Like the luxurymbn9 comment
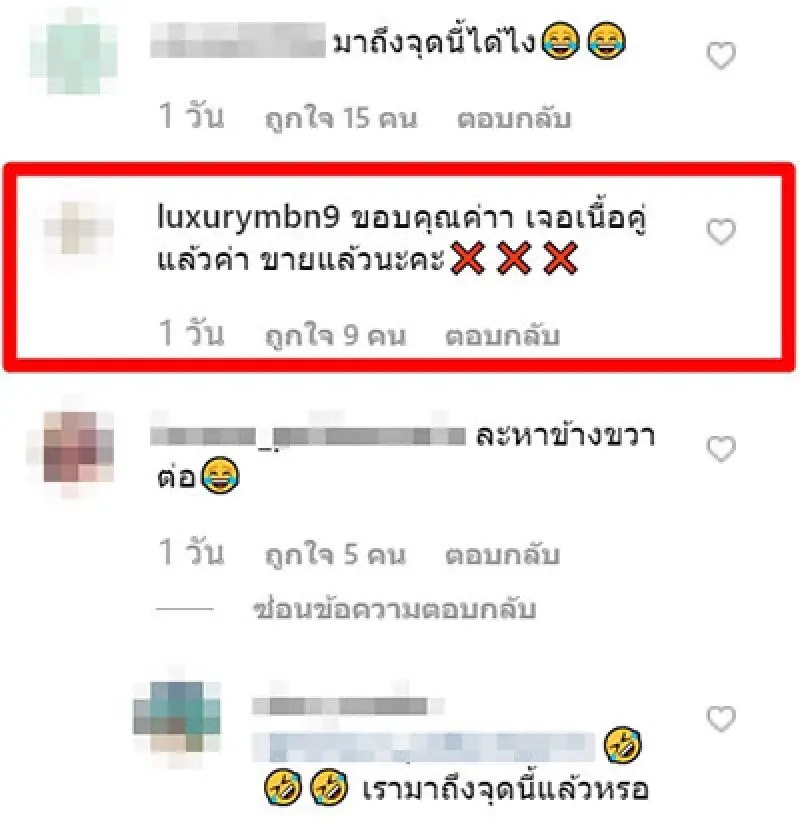 [721, 232]
